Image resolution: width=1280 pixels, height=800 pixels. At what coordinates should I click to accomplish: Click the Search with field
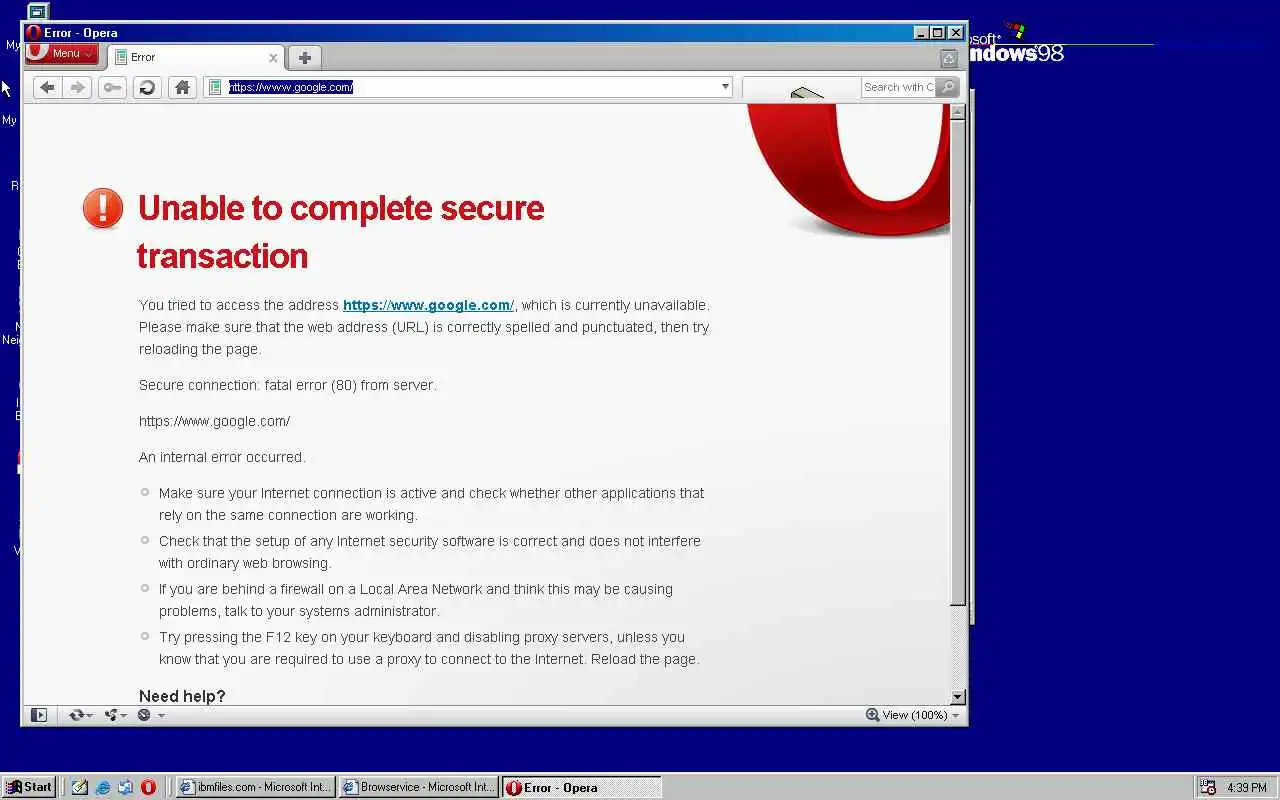tap(897, 87)
